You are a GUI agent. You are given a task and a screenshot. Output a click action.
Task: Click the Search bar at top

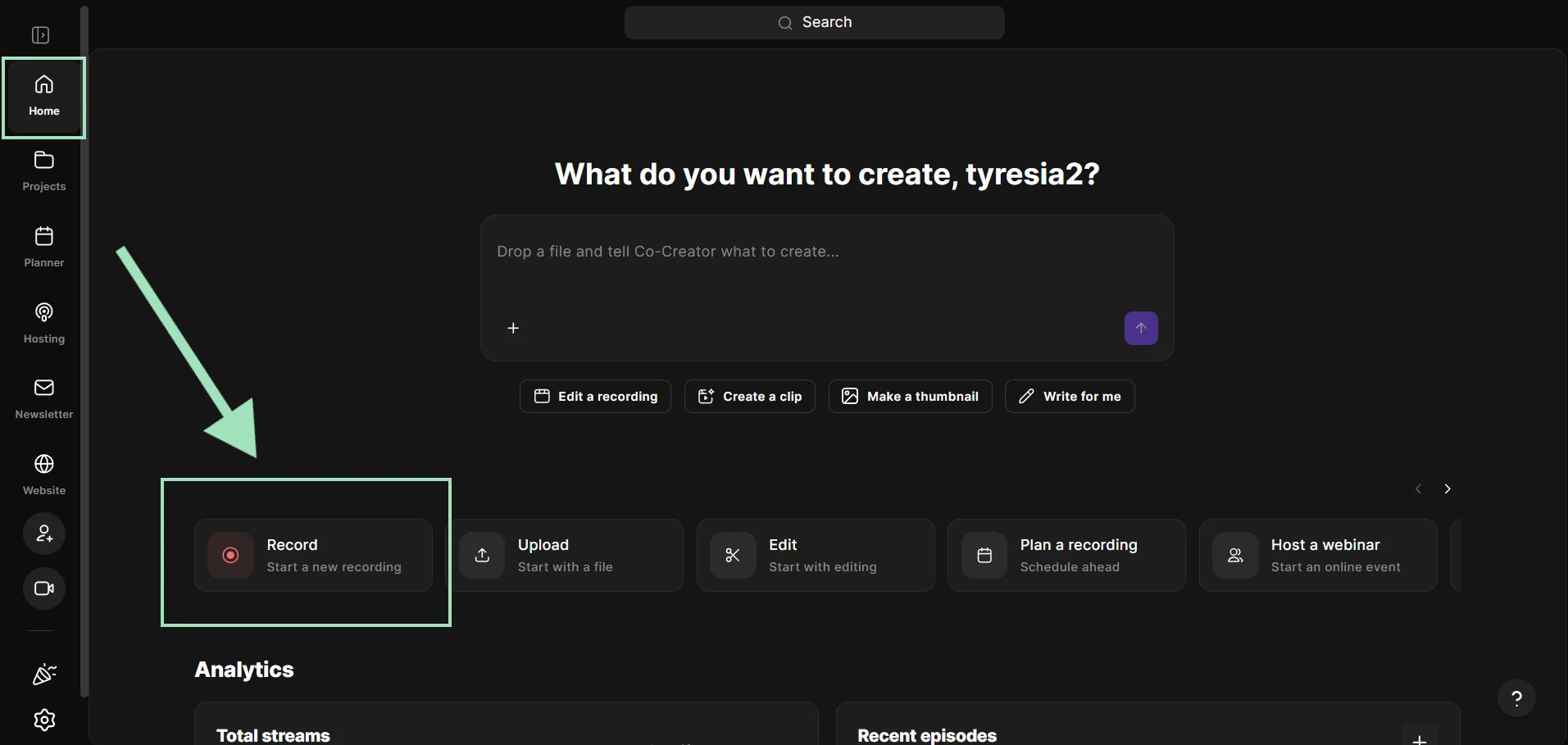[x=815, y=22]
